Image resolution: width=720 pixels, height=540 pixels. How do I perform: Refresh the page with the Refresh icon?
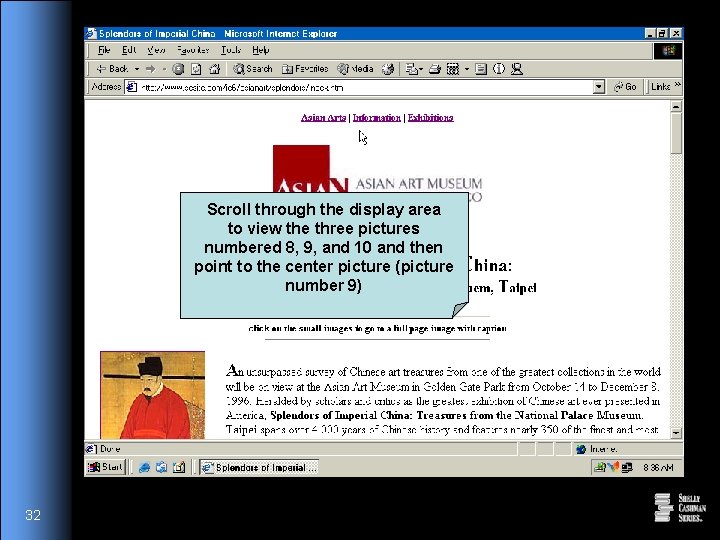tap(196, 69)
